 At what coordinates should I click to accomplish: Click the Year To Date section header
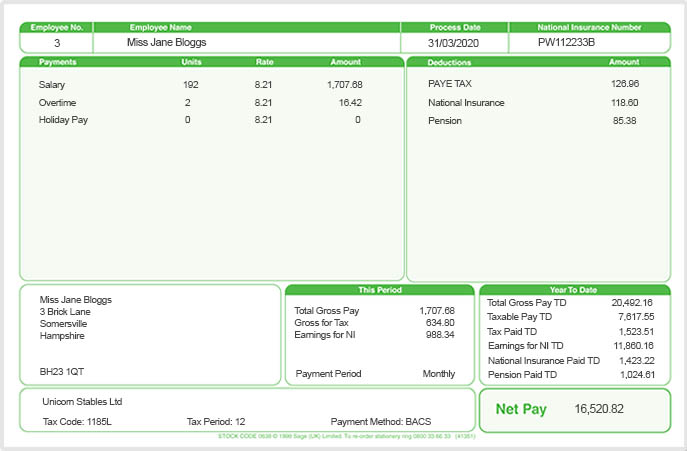click(x=573, y=290)
